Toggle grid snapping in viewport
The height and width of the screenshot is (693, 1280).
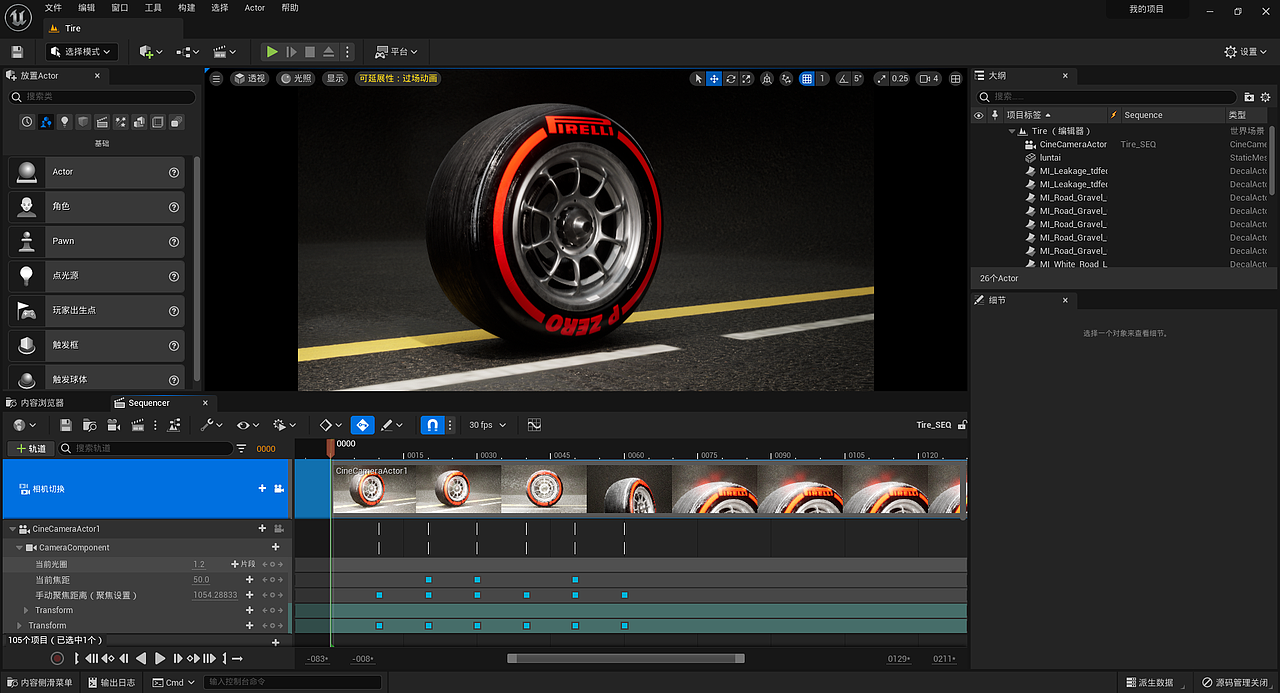(x=807, y=78)
